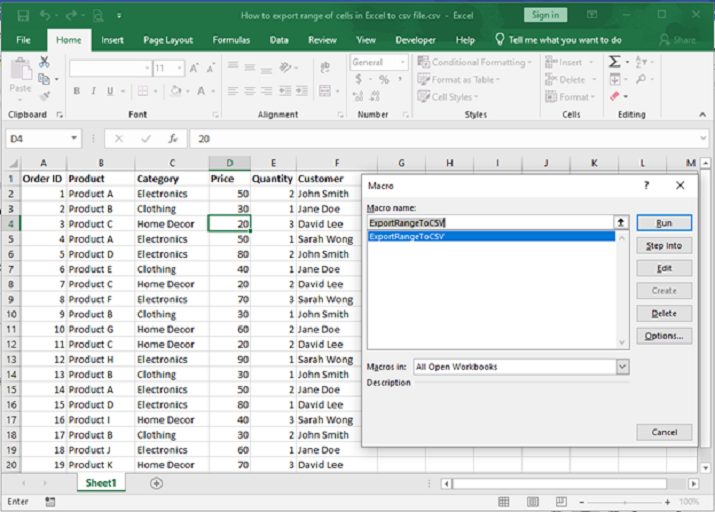Click the collapse dialog arrow beside macro name

coord(621,223)
